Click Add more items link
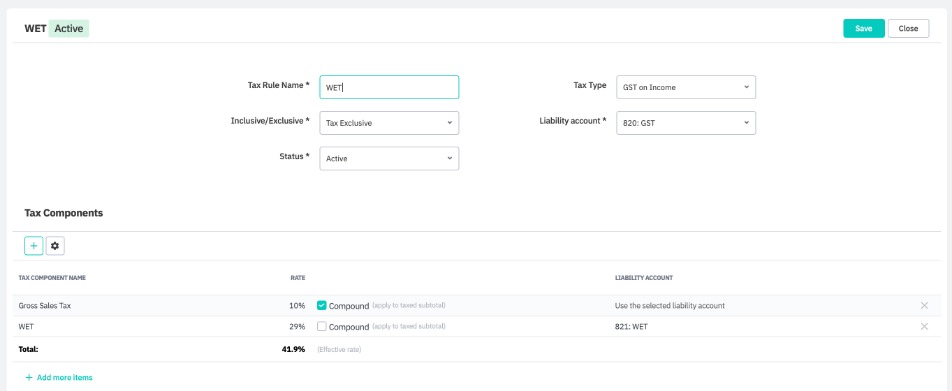Image resolution: width=952 pixels, height=391 pixels. click(x=59, y=377)
